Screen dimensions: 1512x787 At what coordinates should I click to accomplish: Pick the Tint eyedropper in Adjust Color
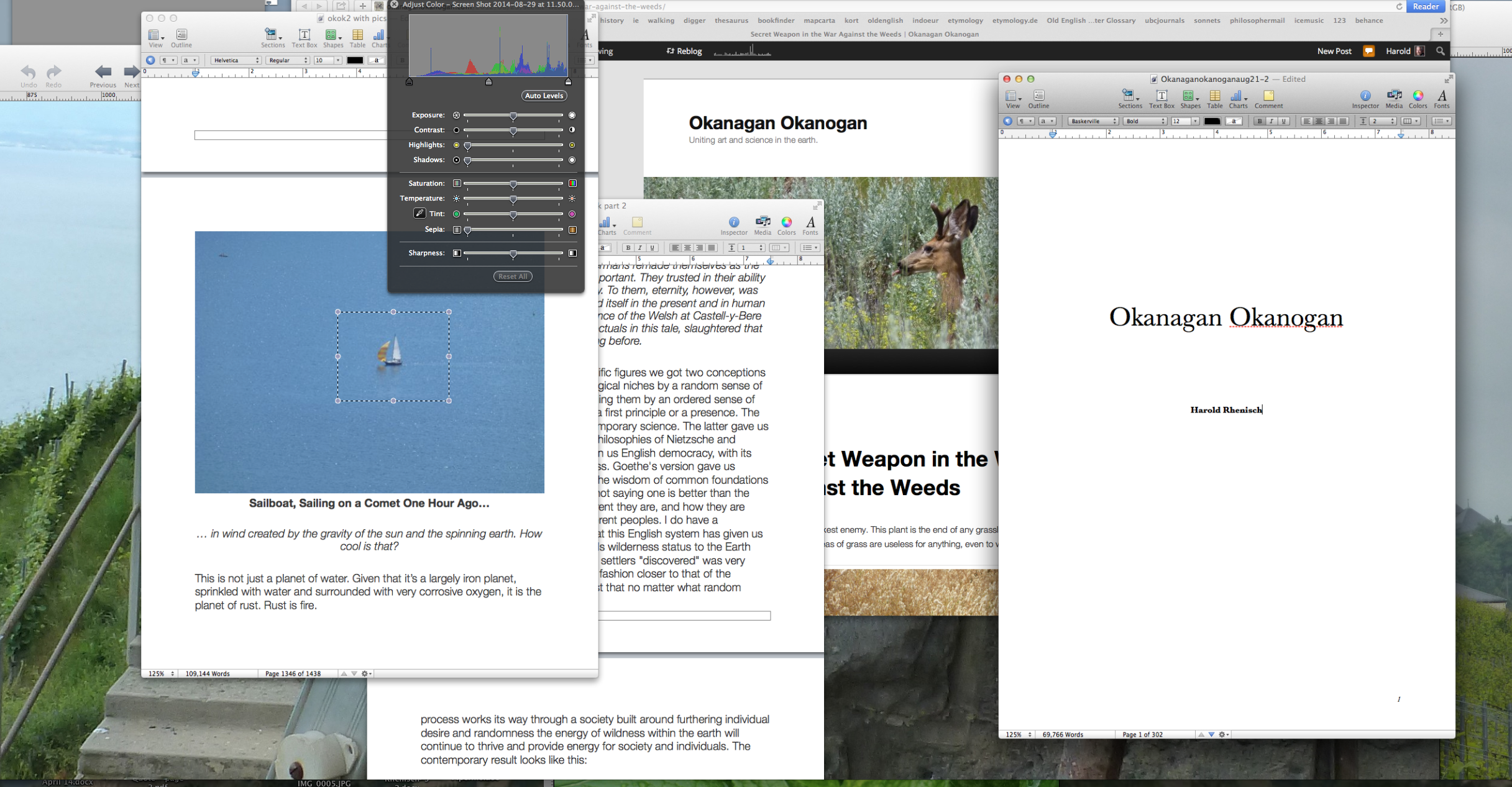coord(419,214)
